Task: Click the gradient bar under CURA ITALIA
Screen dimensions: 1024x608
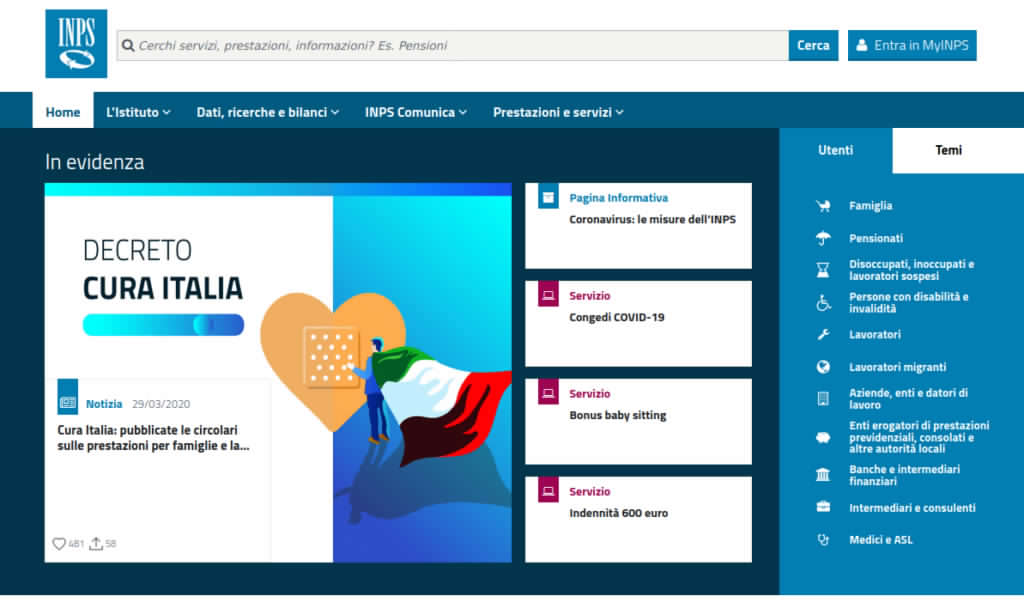Action: pos(163,325)
